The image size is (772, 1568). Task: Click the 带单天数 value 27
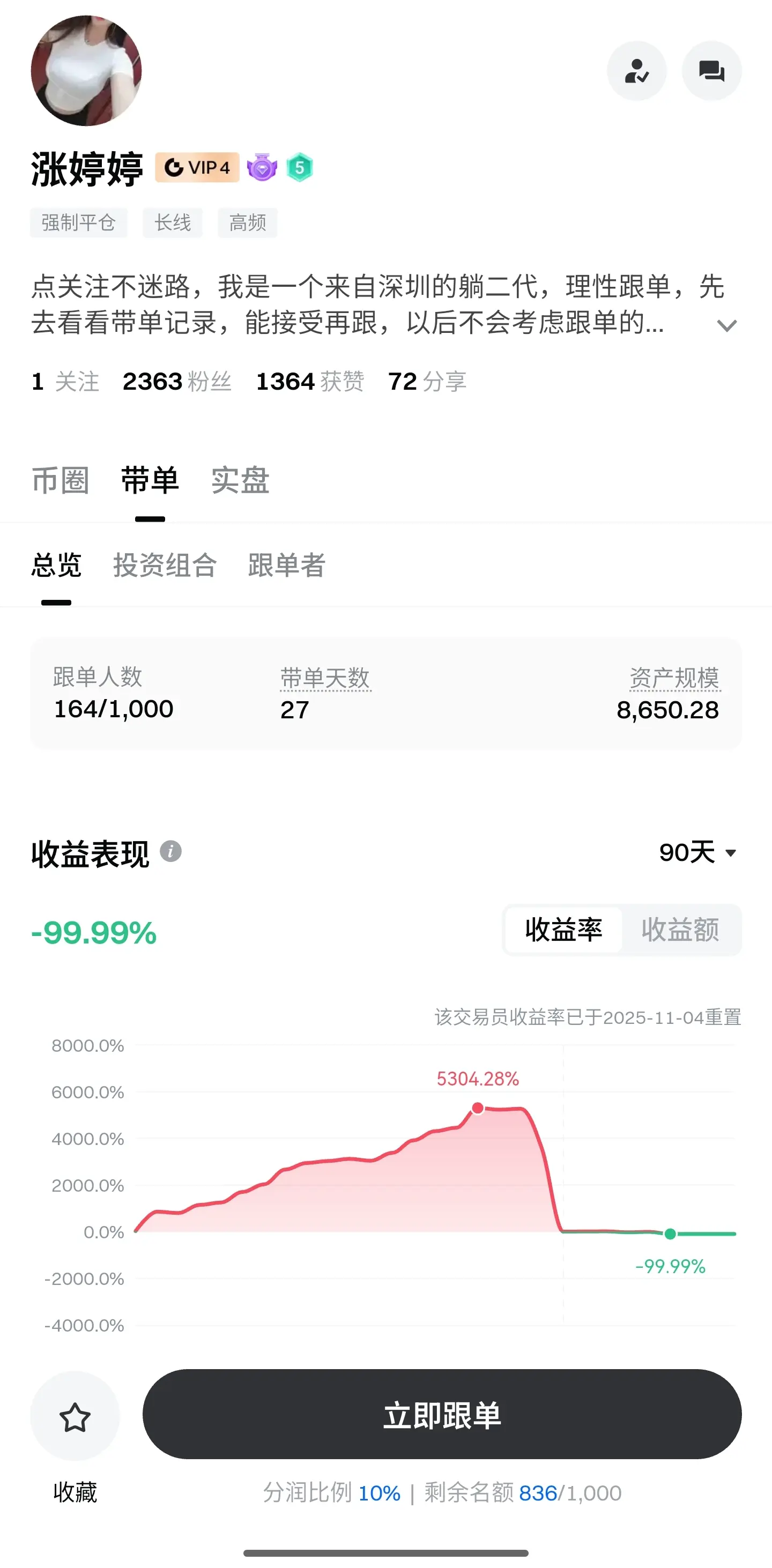pyautogui.click(x=295, y=710)
